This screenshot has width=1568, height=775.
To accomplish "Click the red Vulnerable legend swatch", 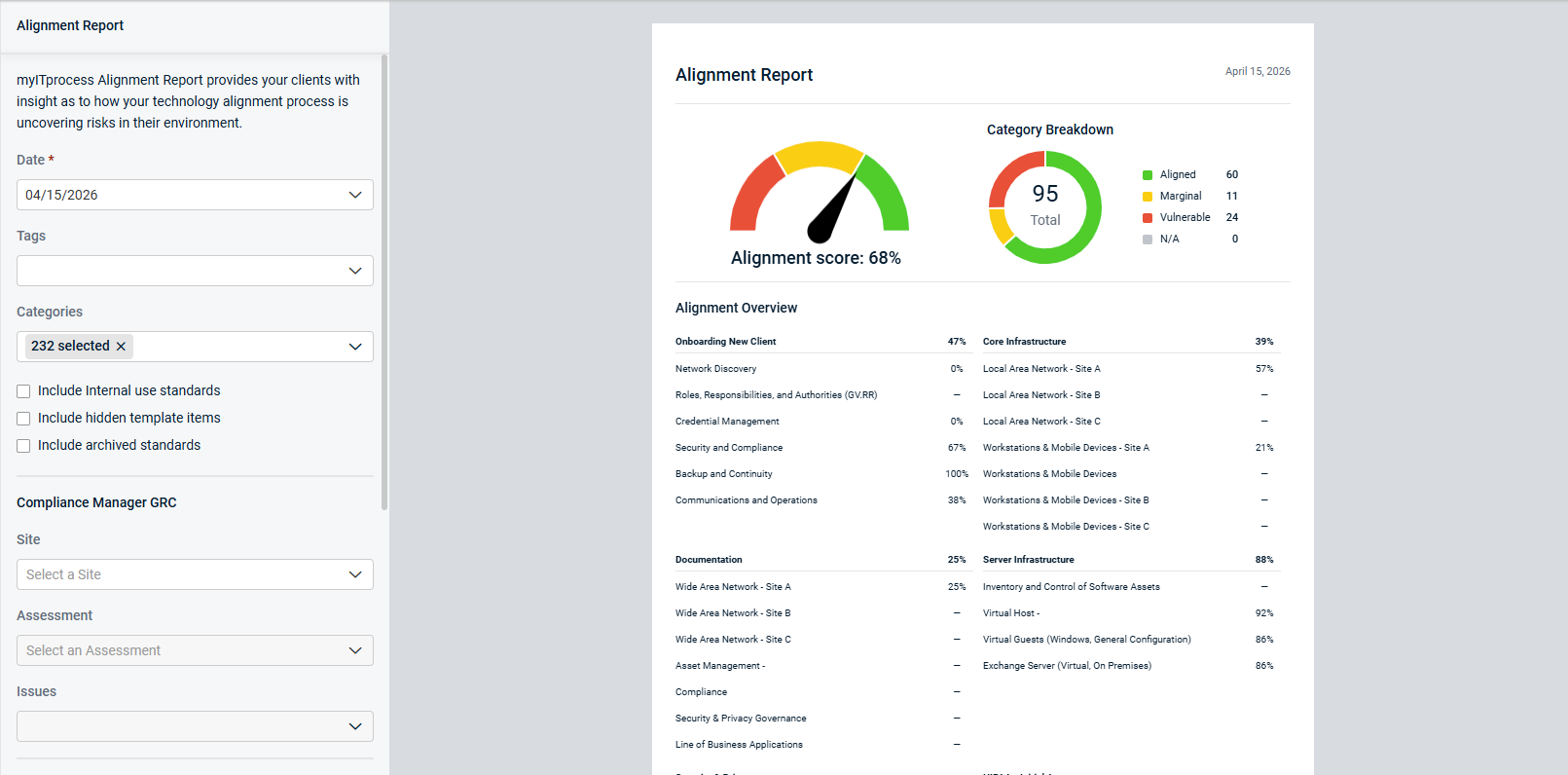I will (1148, 218).
